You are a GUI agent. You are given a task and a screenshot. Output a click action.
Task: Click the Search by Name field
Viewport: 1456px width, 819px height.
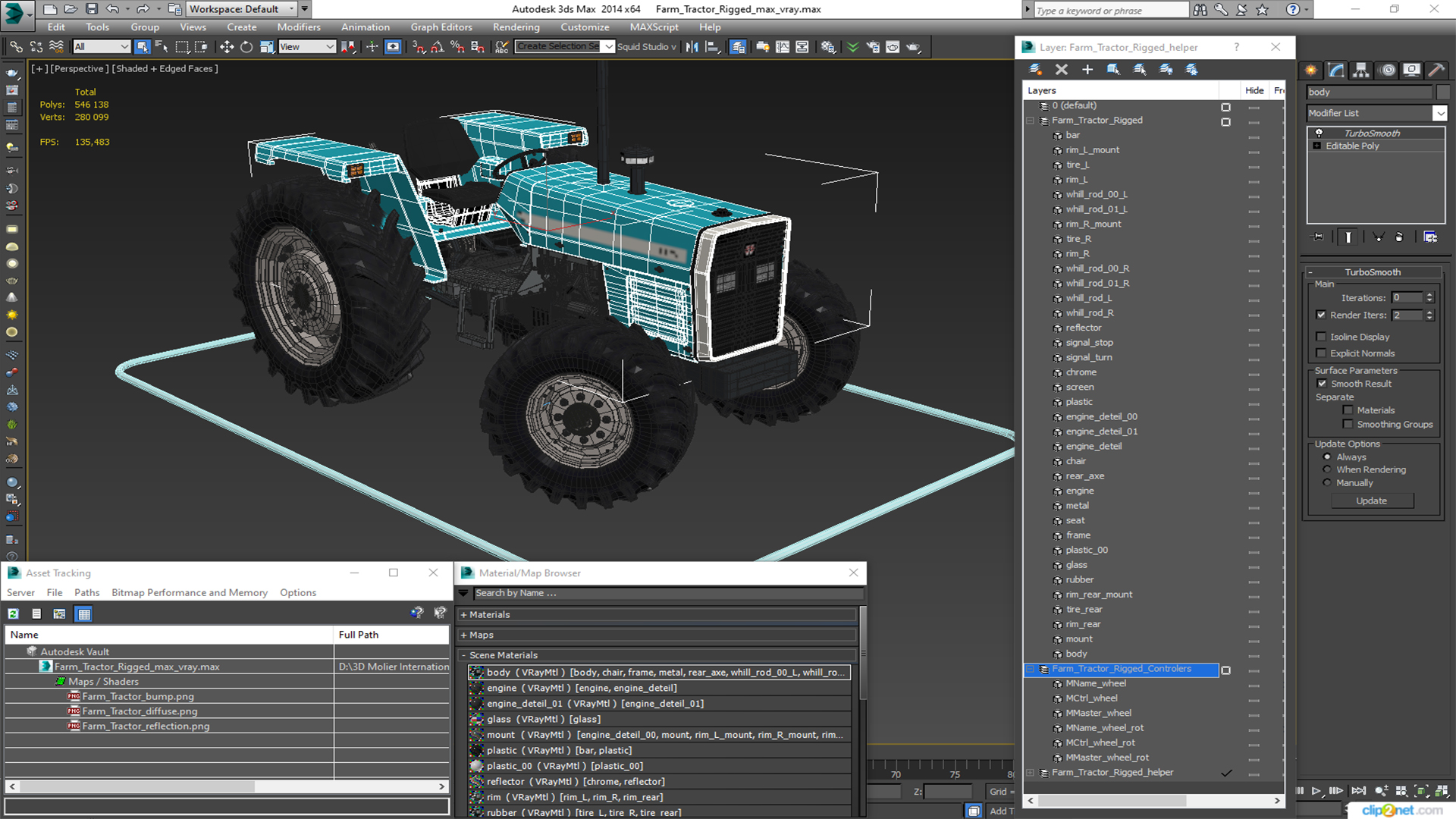pyautogui.click(x=668, y=593)
